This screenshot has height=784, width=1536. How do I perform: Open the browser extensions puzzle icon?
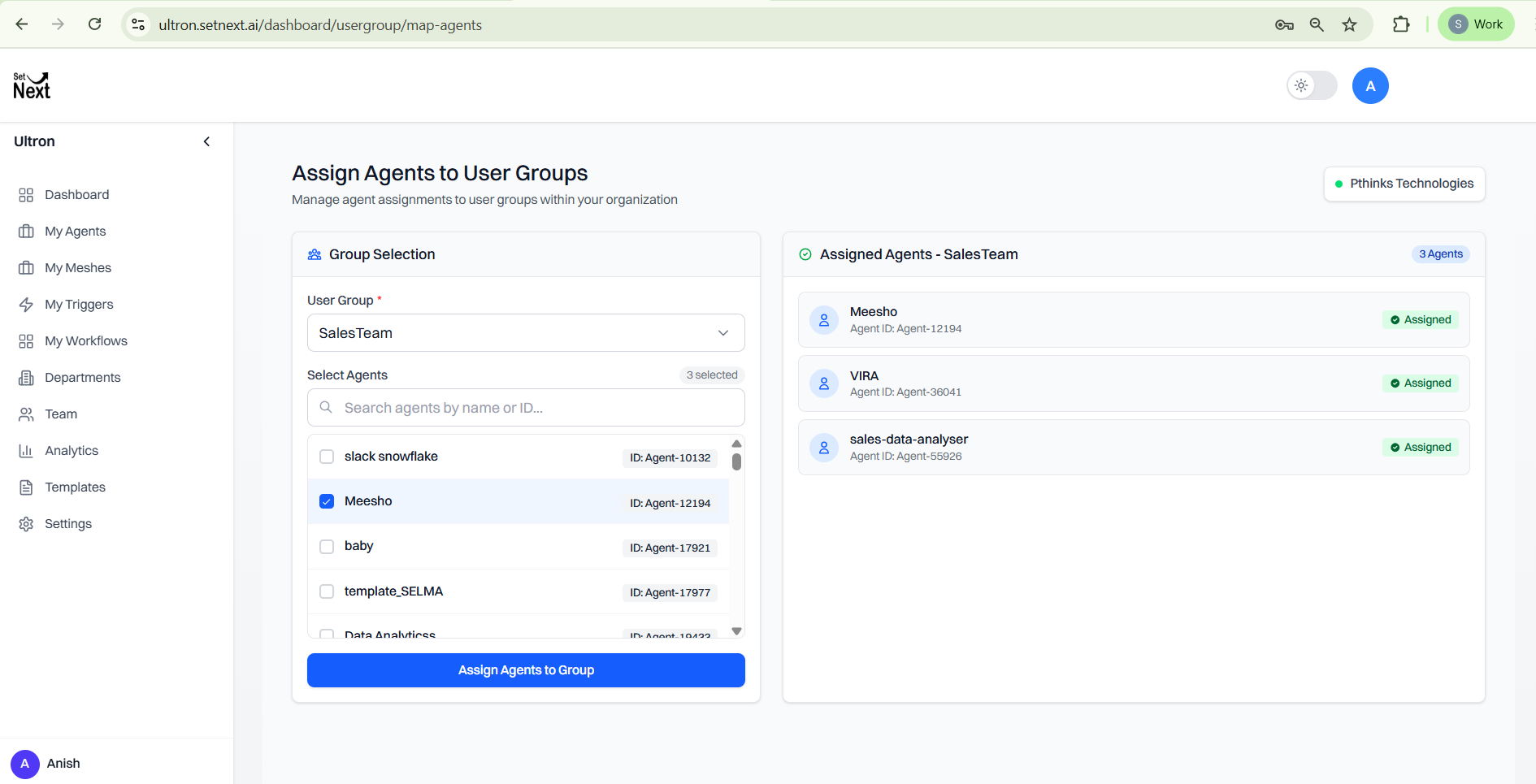[x=1401, y=24]
